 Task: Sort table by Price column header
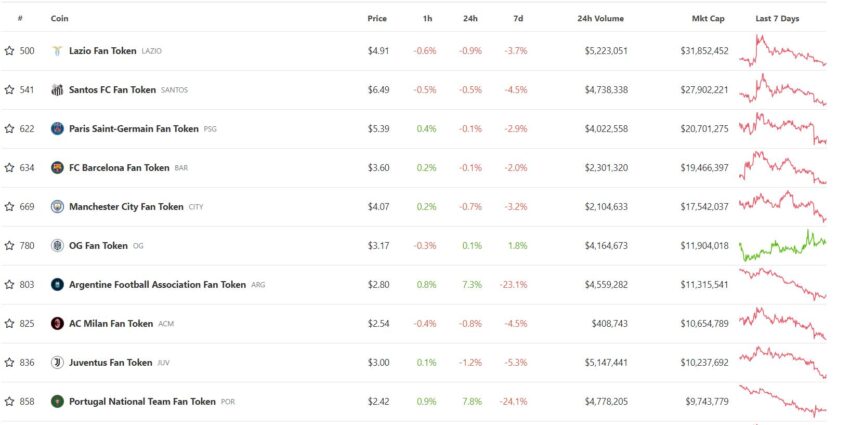point(377,18)
